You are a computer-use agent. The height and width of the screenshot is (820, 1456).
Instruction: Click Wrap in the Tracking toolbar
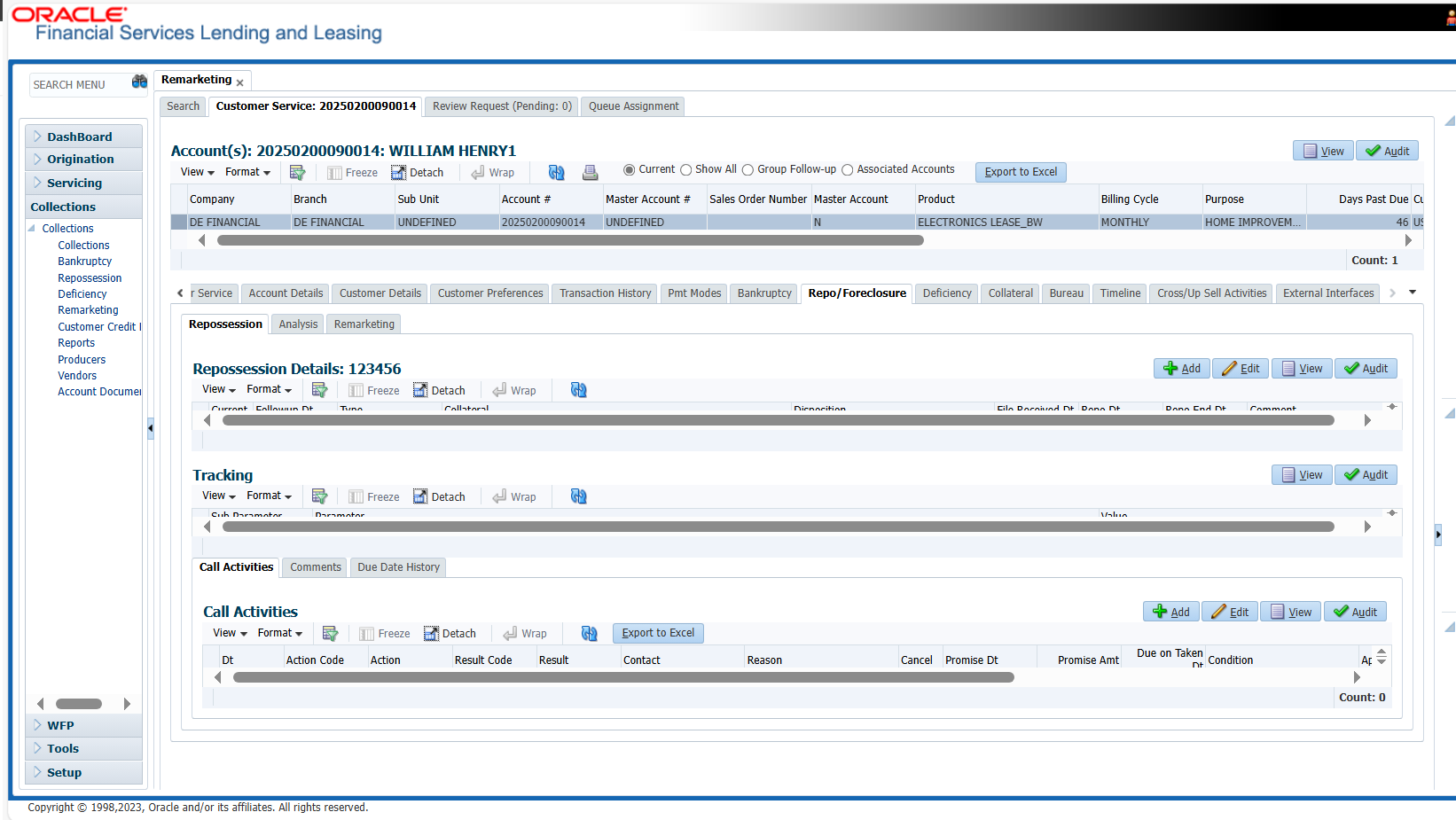514,497
